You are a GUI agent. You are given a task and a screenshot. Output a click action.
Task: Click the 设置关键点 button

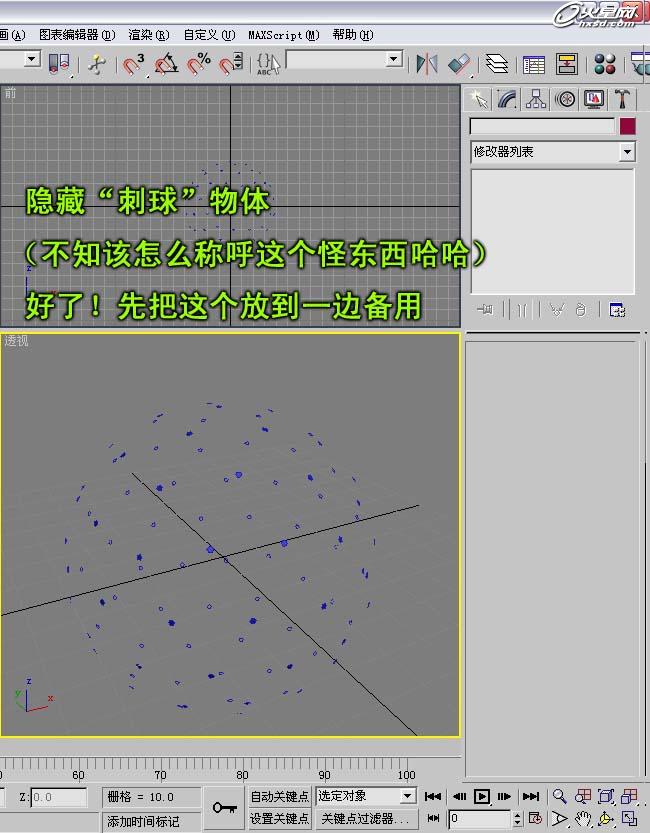(279, 818)
